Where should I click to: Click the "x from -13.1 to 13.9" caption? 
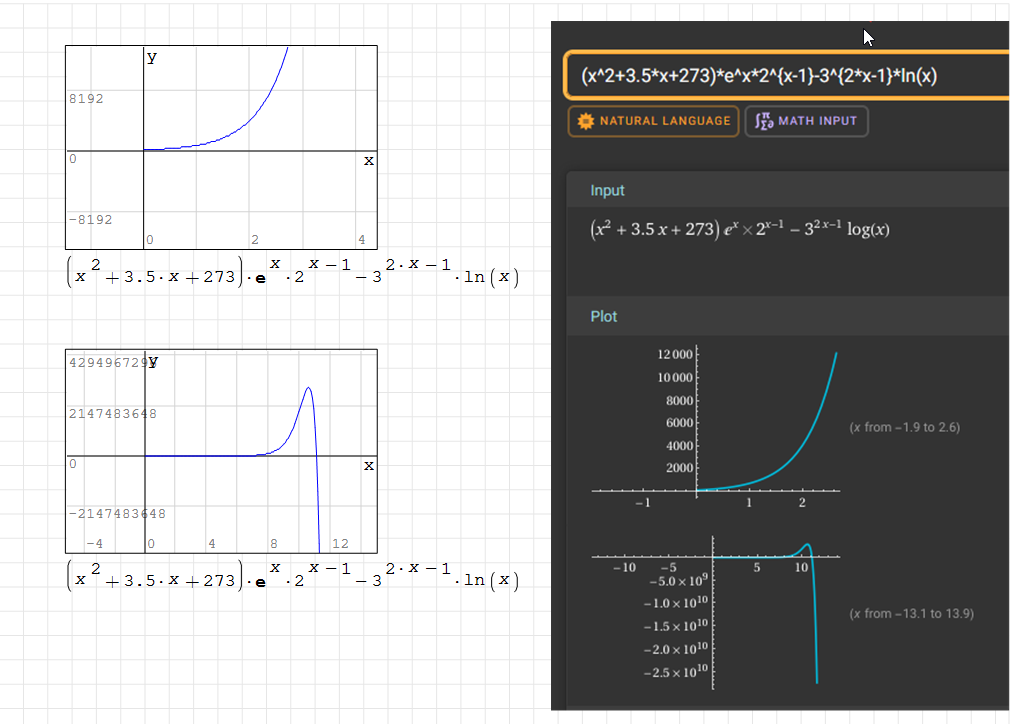point(910,613)
